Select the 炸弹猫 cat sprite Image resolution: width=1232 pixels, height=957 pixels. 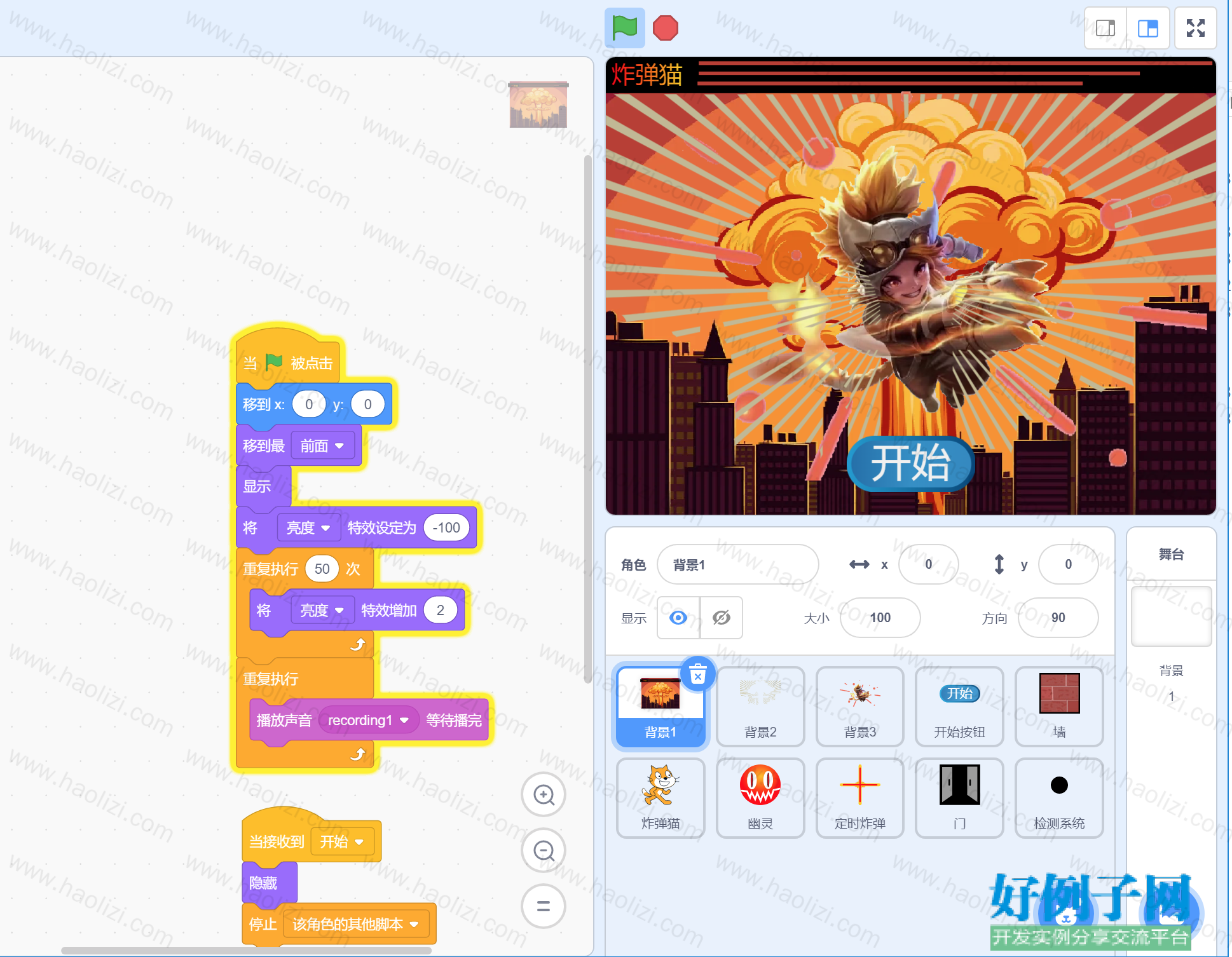click(660, 798)
